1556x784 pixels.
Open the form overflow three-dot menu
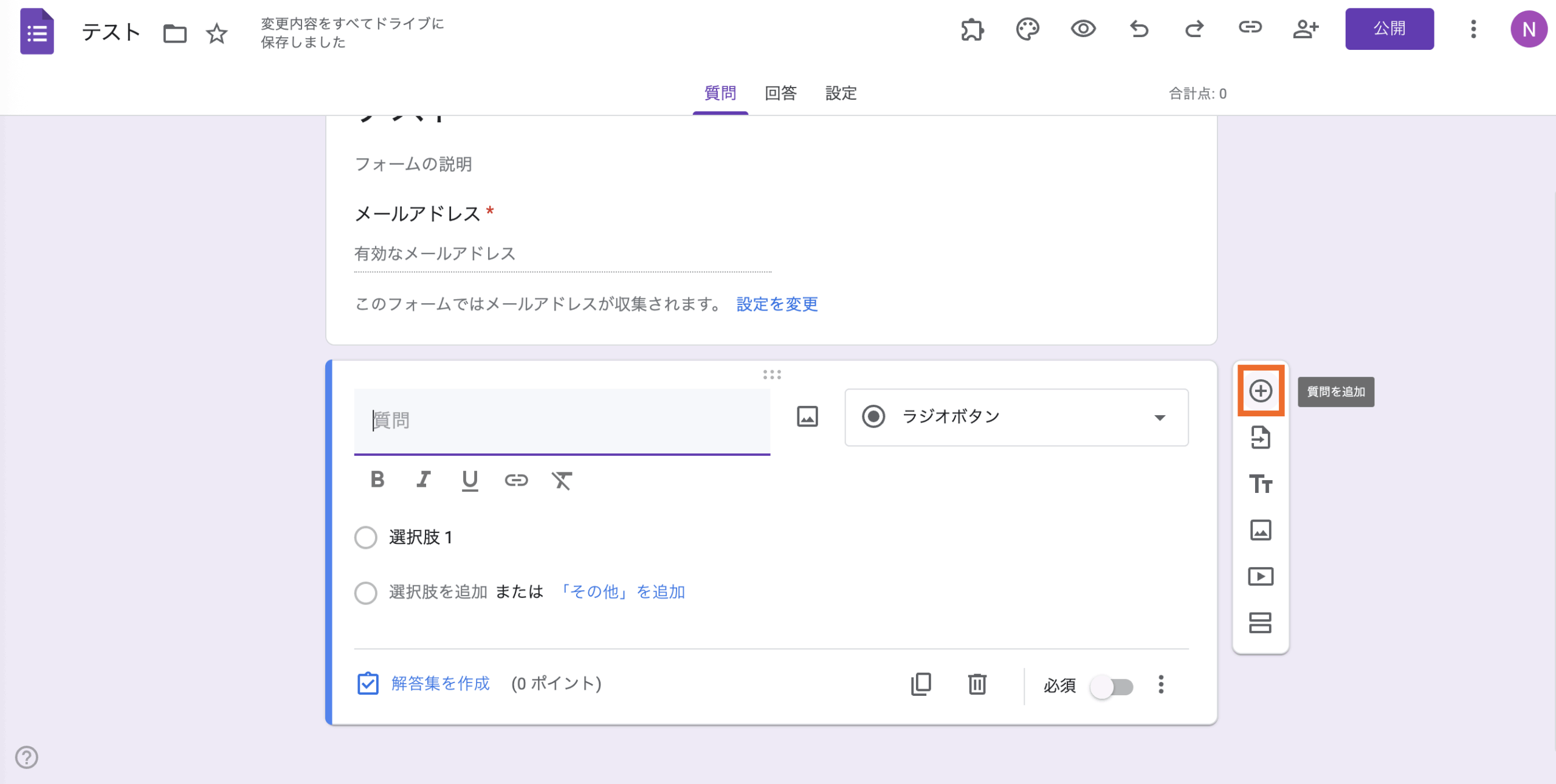[1473, 29]
